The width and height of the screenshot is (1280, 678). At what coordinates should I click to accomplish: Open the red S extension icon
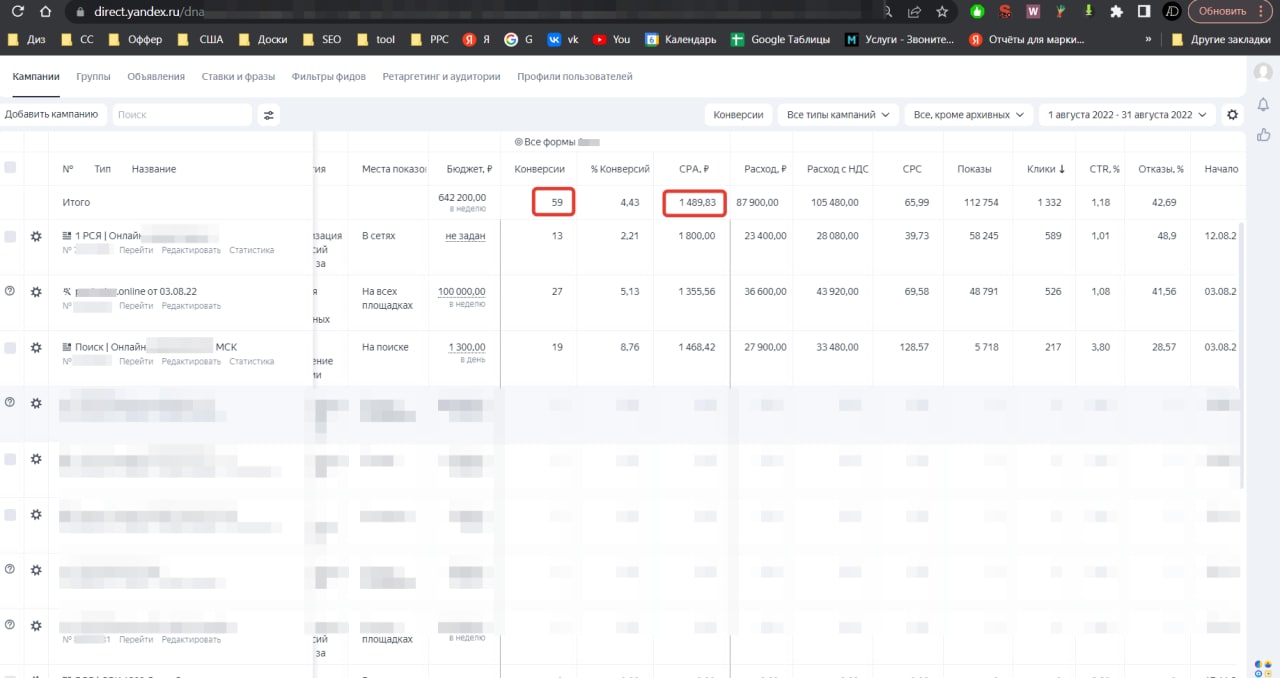(x=1005, y=12)
